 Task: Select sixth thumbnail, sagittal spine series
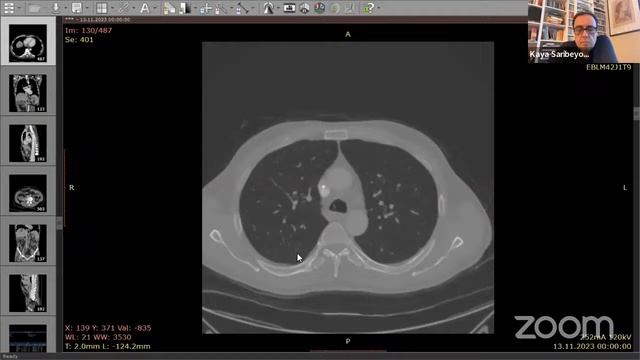[x=28, y=293]
